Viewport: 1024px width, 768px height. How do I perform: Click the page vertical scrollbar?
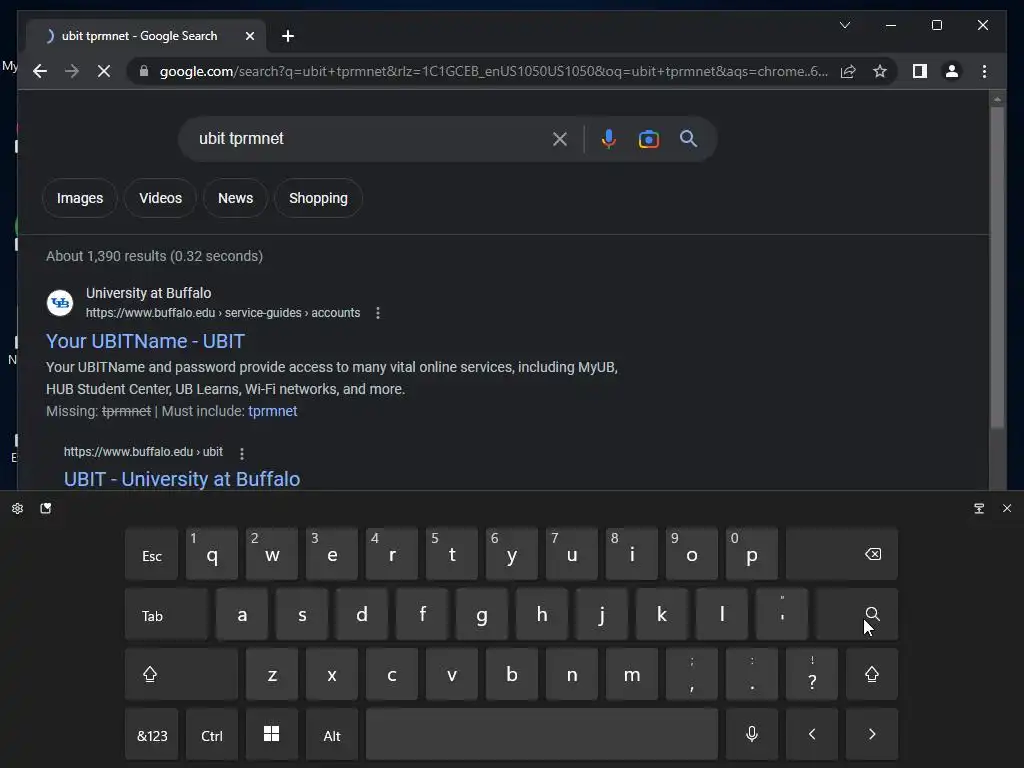coord(997,266)
